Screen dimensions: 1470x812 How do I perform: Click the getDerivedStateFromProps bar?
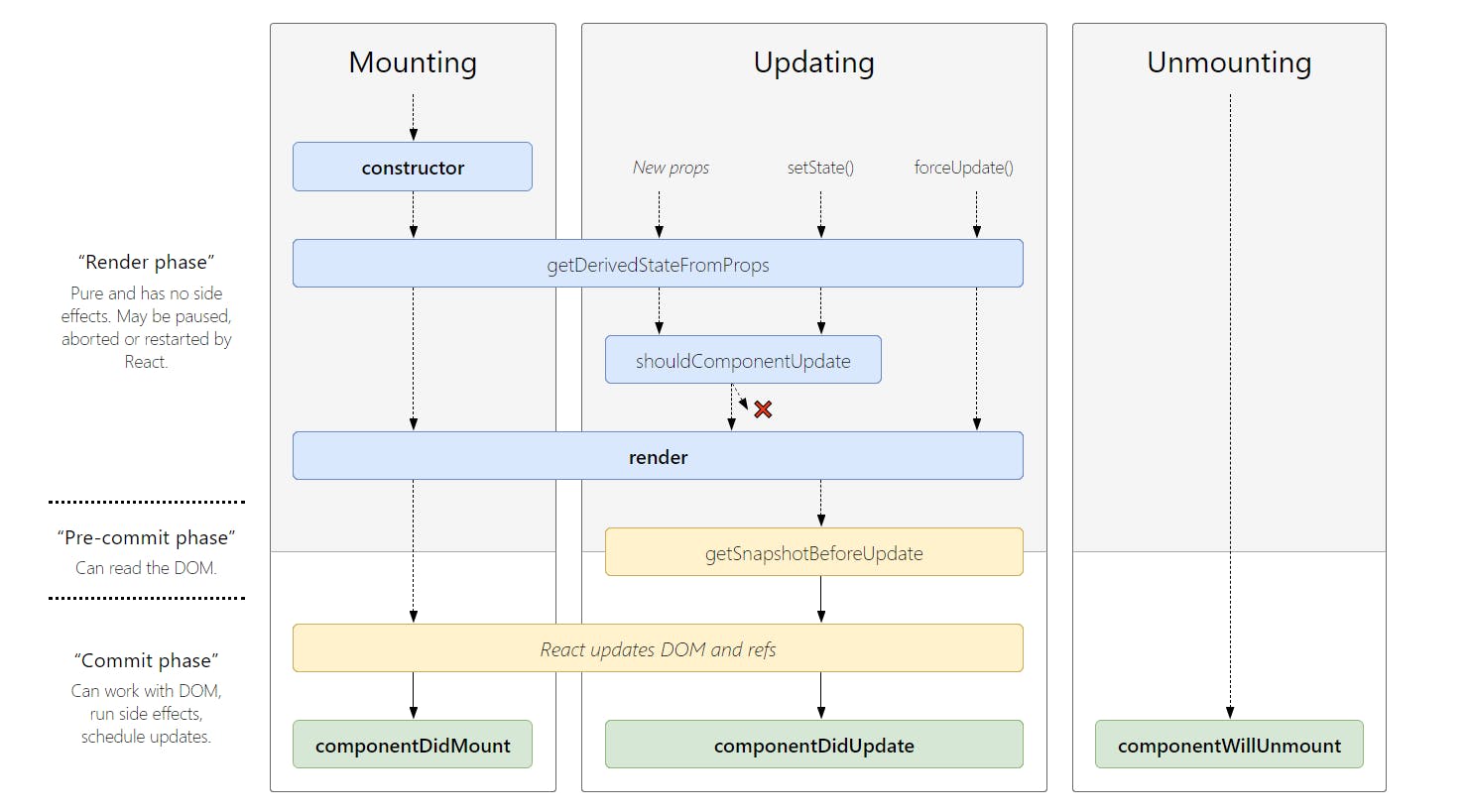coord(658,264)
